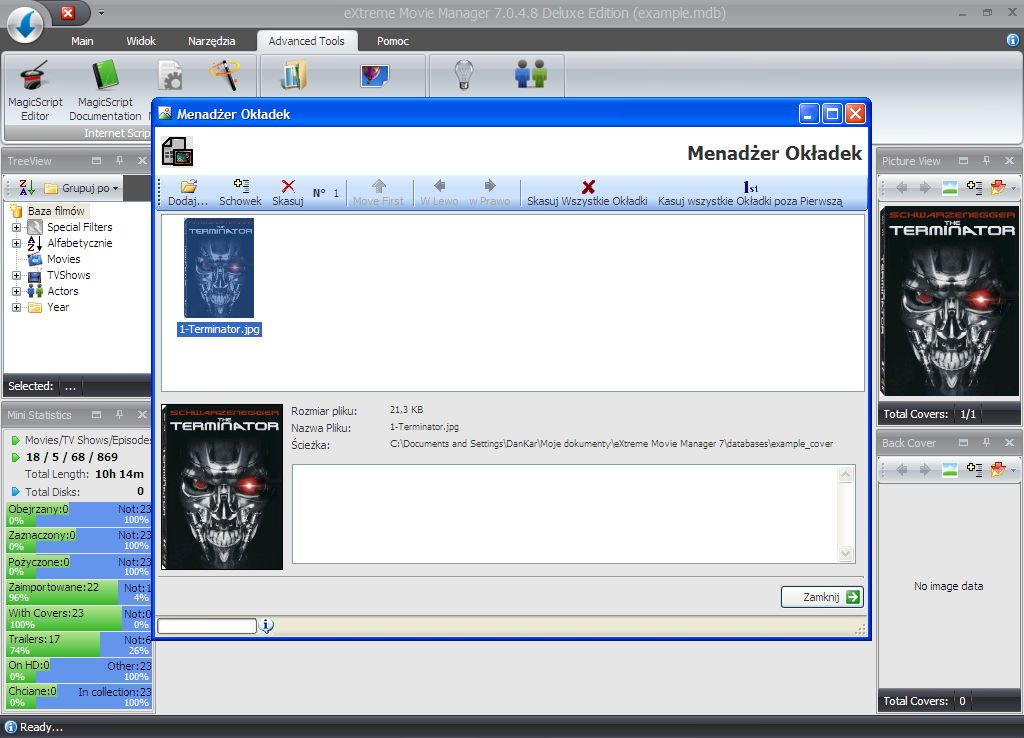Click Picture View clipboard icon
Screen dimensions: 1024x738
click(974, 188)
